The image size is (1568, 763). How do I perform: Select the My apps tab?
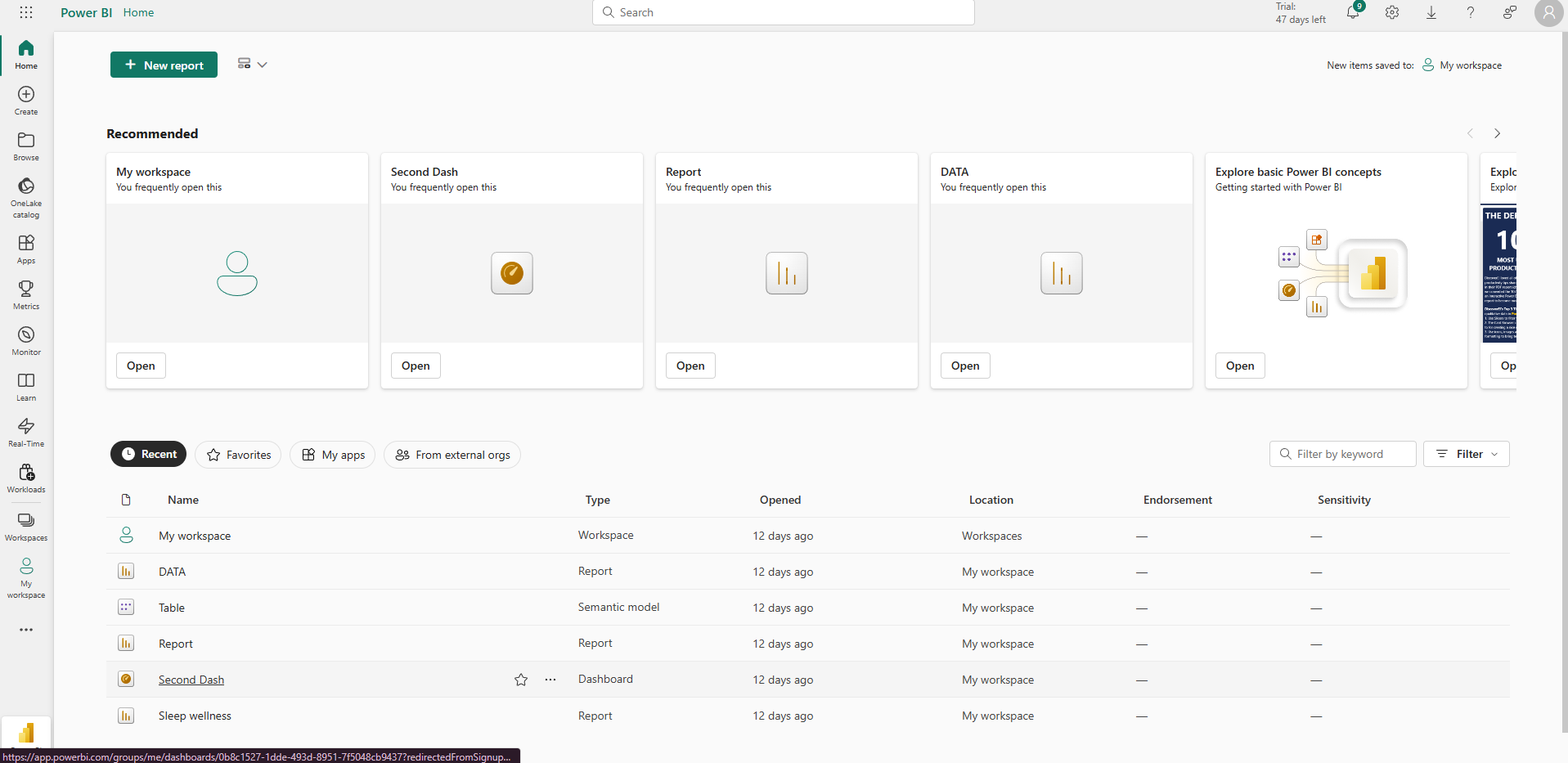point(333,455)
